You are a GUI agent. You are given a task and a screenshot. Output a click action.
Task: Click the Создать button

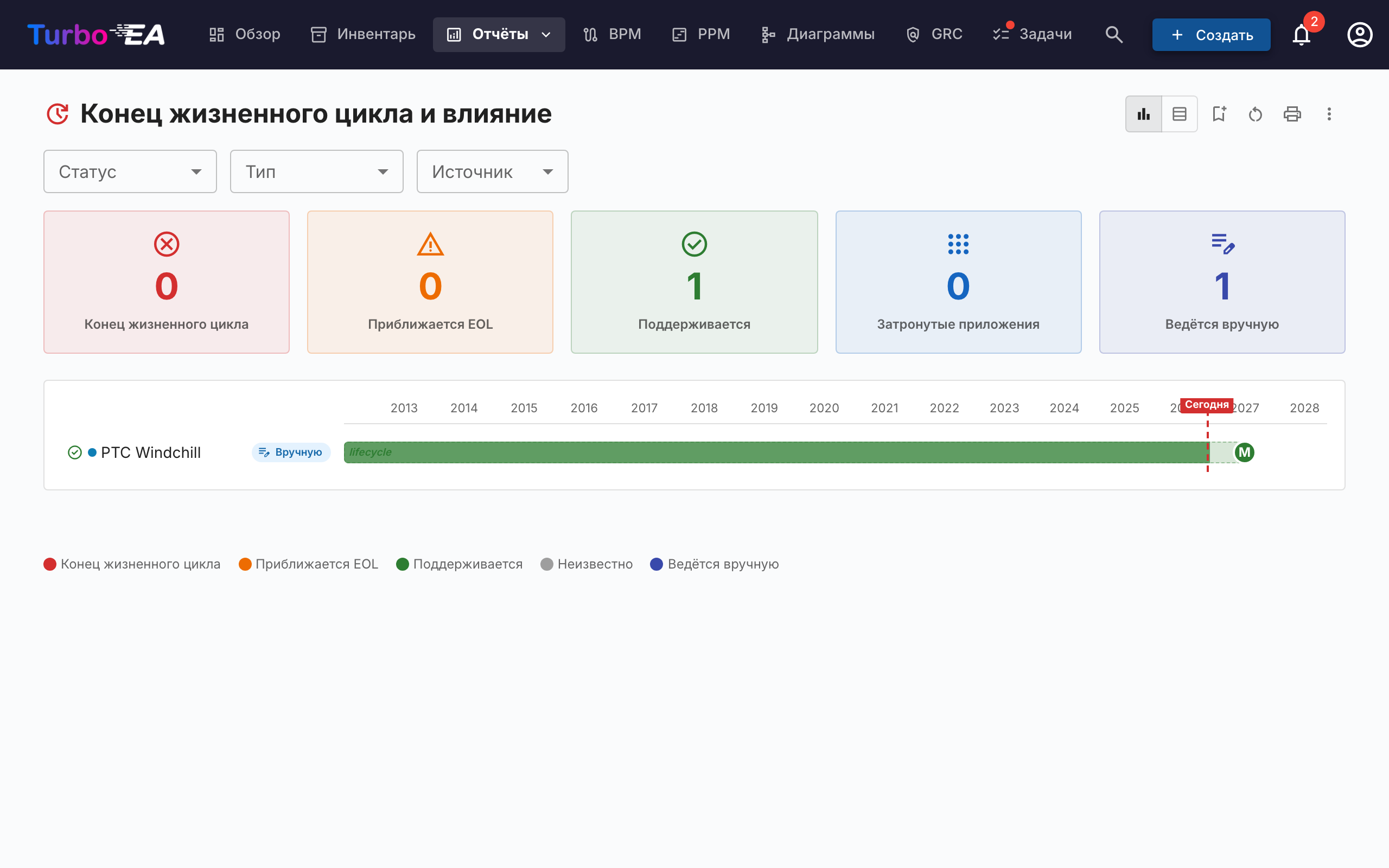(1211, 34)
